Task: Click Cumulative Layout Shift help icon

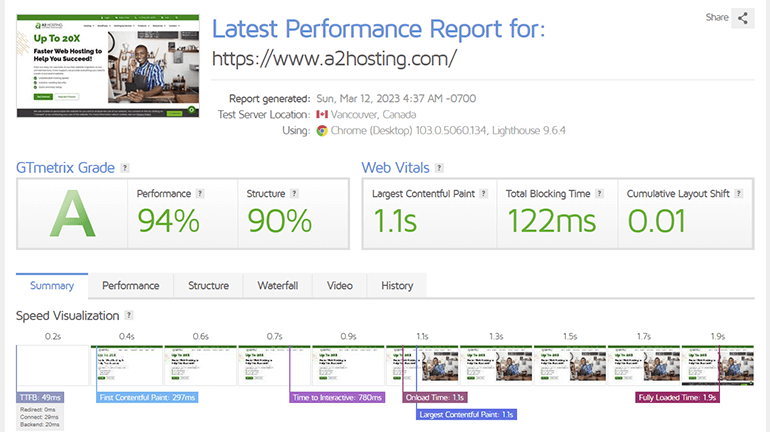Action: [739, 193]
